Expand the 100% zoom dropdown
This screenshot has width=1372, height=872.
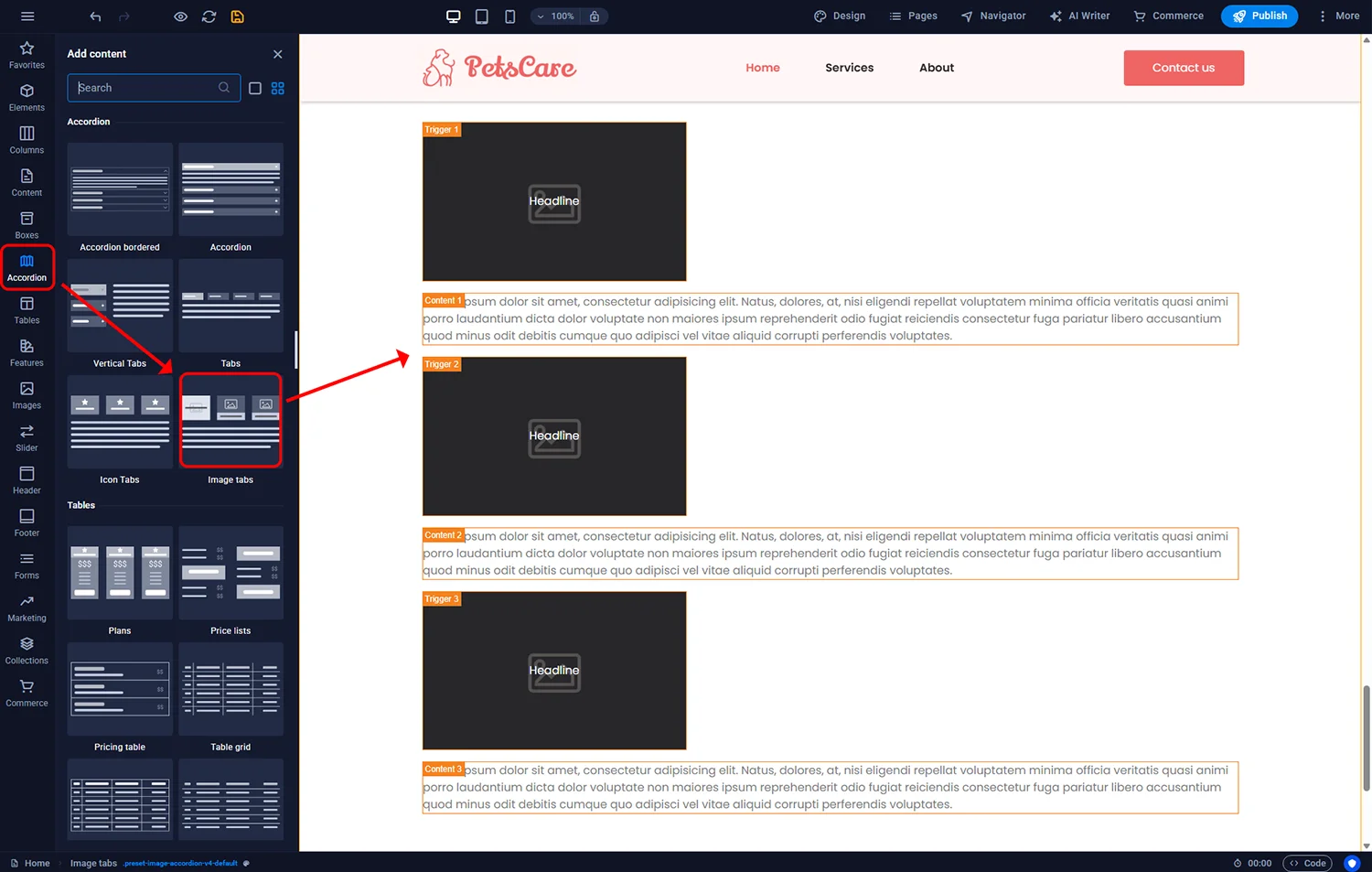[556, 16]
